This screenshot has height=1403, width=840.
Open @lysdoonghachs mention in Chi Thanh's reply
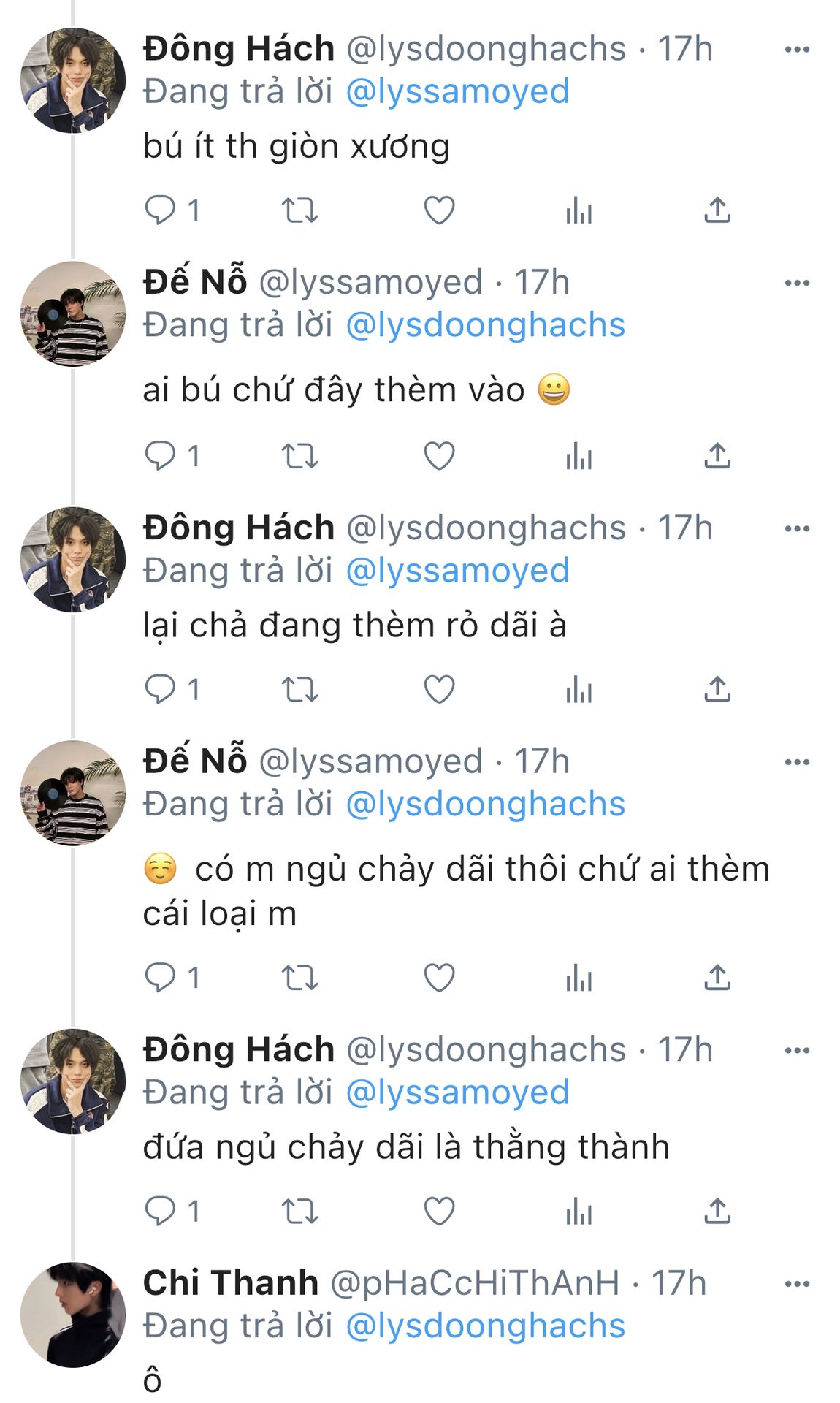pos(485,1326)
